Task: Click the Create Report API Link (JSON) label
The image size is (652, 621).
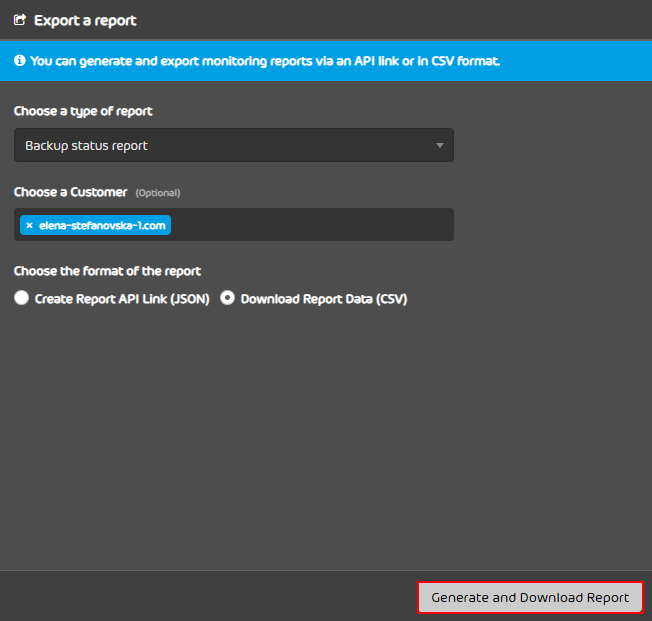Action: [122, 299]
